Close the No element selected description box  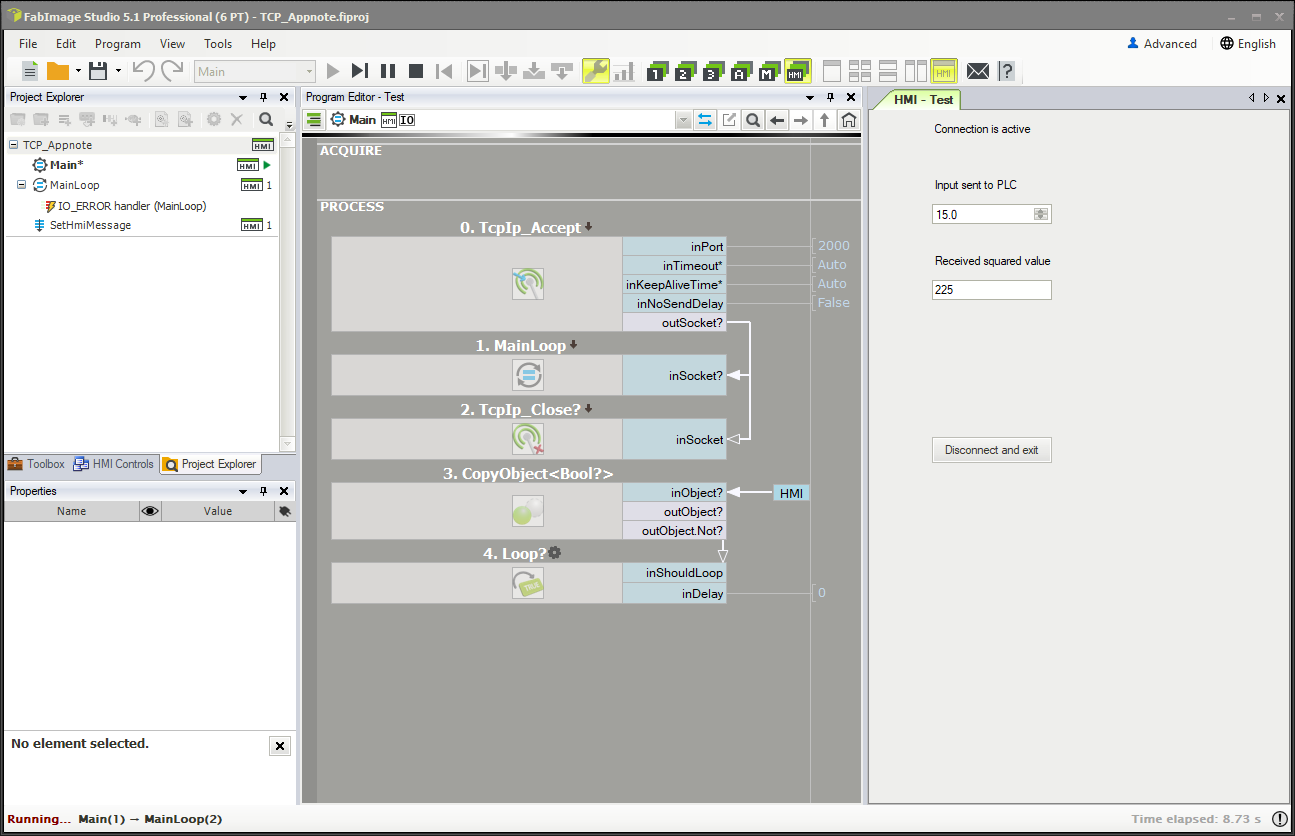pyautogui.click(x=280, y=746)
